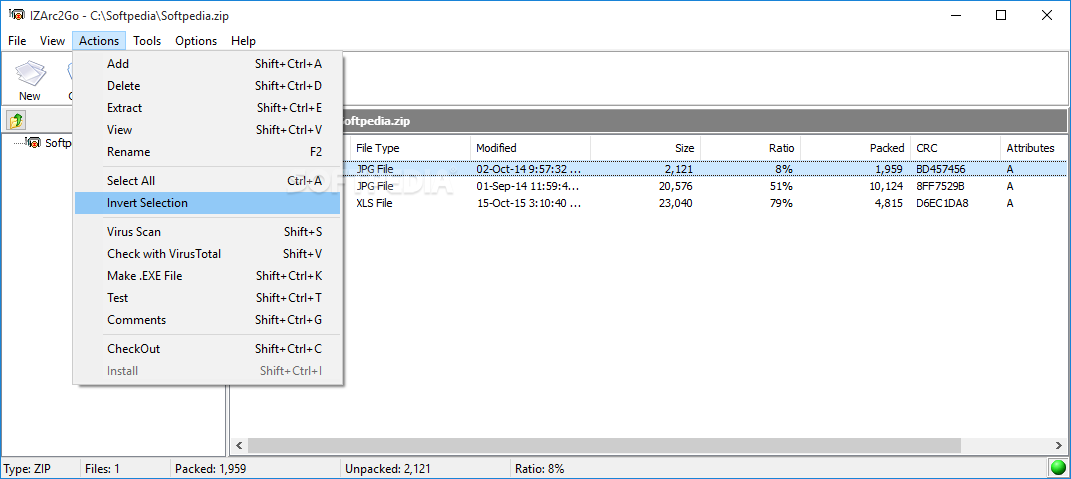
Task: Choose View in the Actions dropdown list
Action: (x=208, y=130)
